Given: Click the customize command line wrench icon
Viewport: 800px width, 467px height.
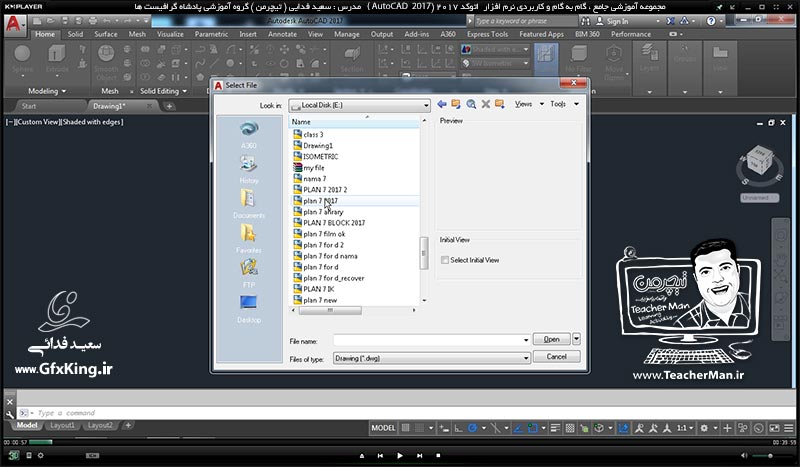Looking at the screenshot, I should pyautogui.click(x=10, y=414).
